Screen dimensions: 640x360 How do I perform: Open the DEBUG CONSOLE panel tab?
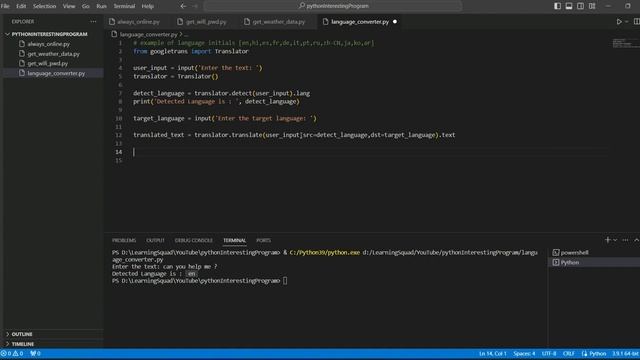coord(193,240)
